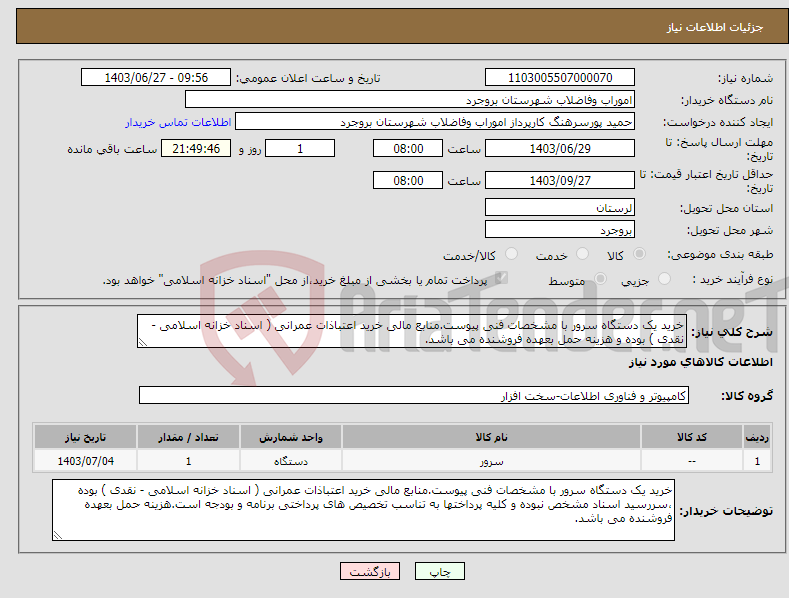
Task: Click the تاریخ نیاز column header
Action: coord(86,437)
